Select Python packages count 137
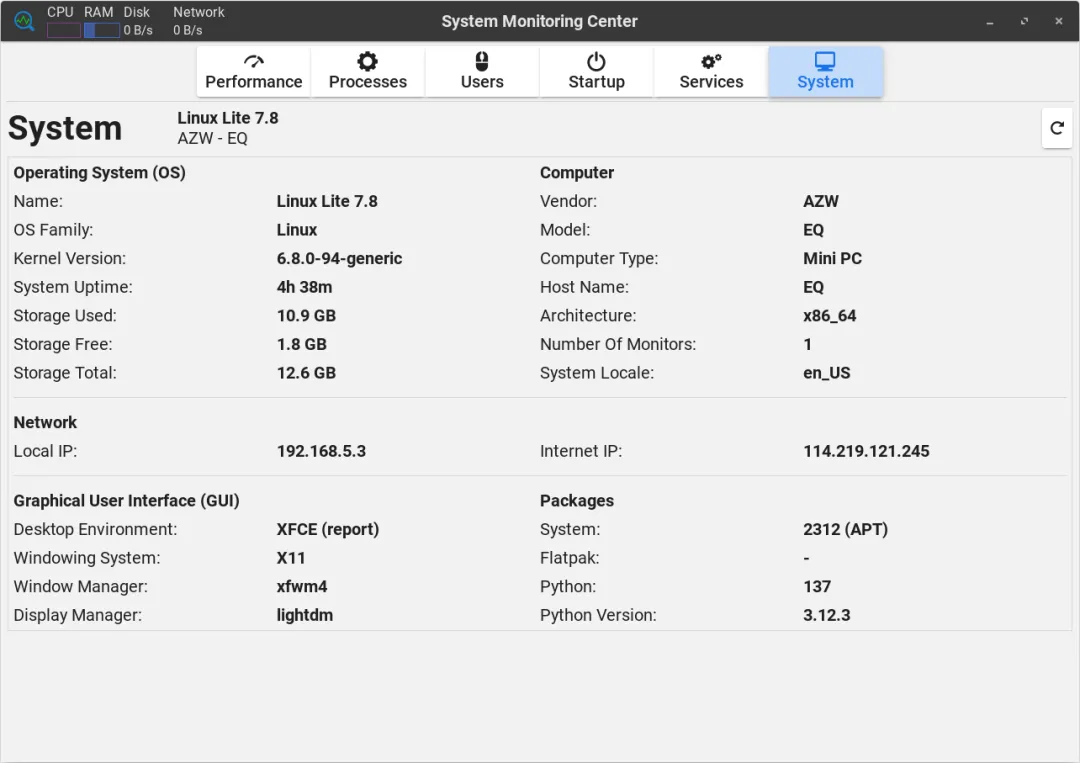Viewport: 1080px width, 763px height. pos(817,587)
